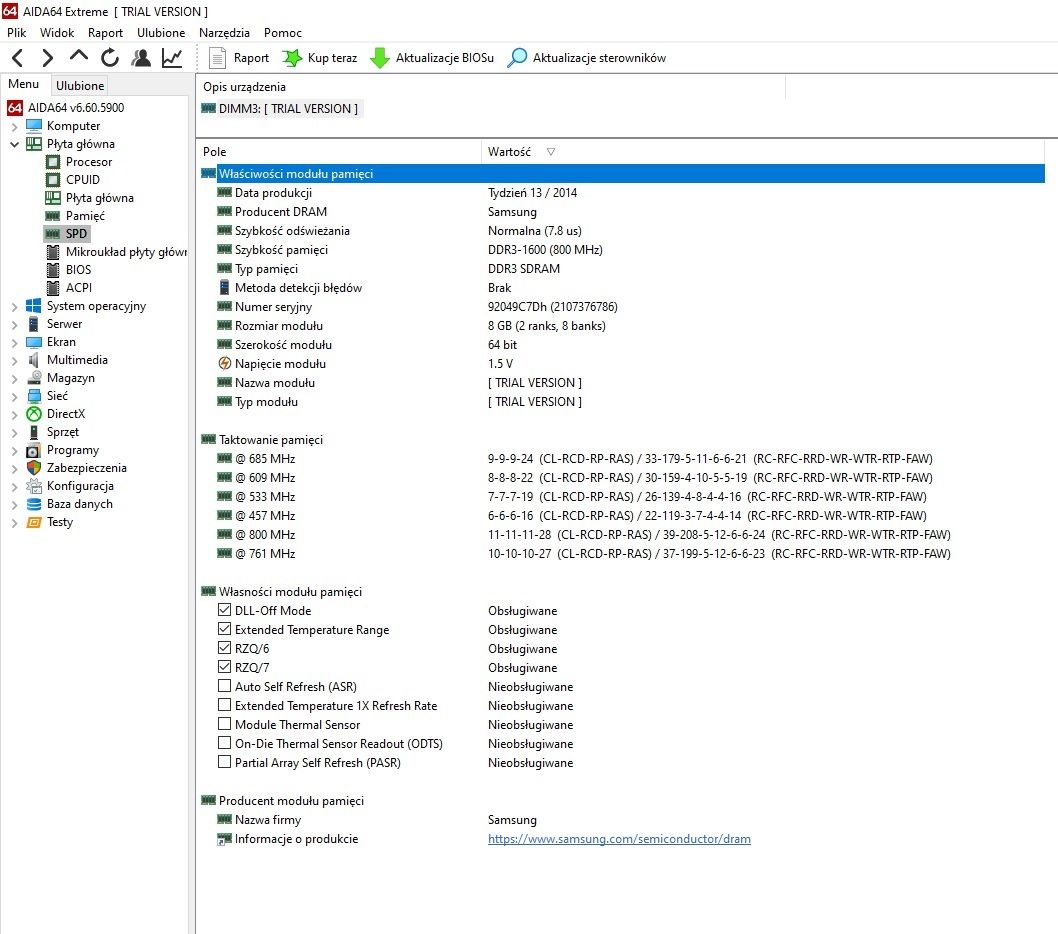
Task: Open the graph chart toolbar icon
Action: 172,58
